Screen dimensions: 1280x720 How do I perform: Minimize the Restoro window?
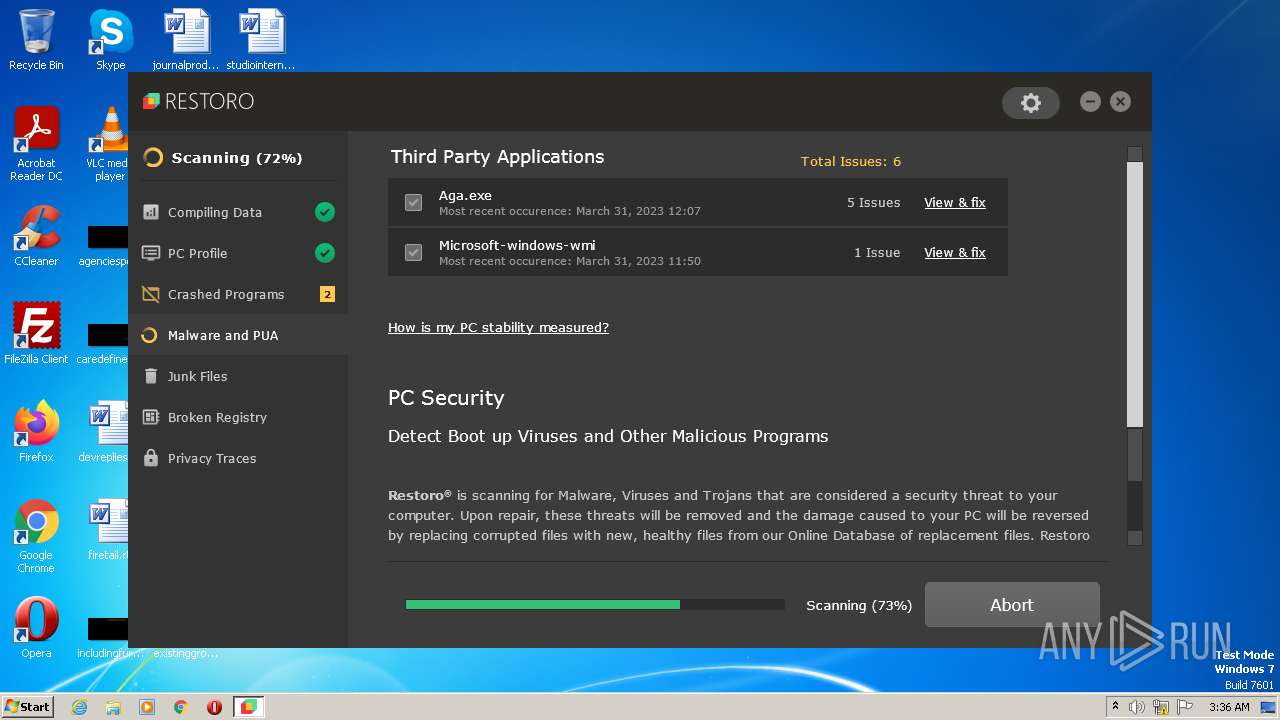click(1090, 102)
